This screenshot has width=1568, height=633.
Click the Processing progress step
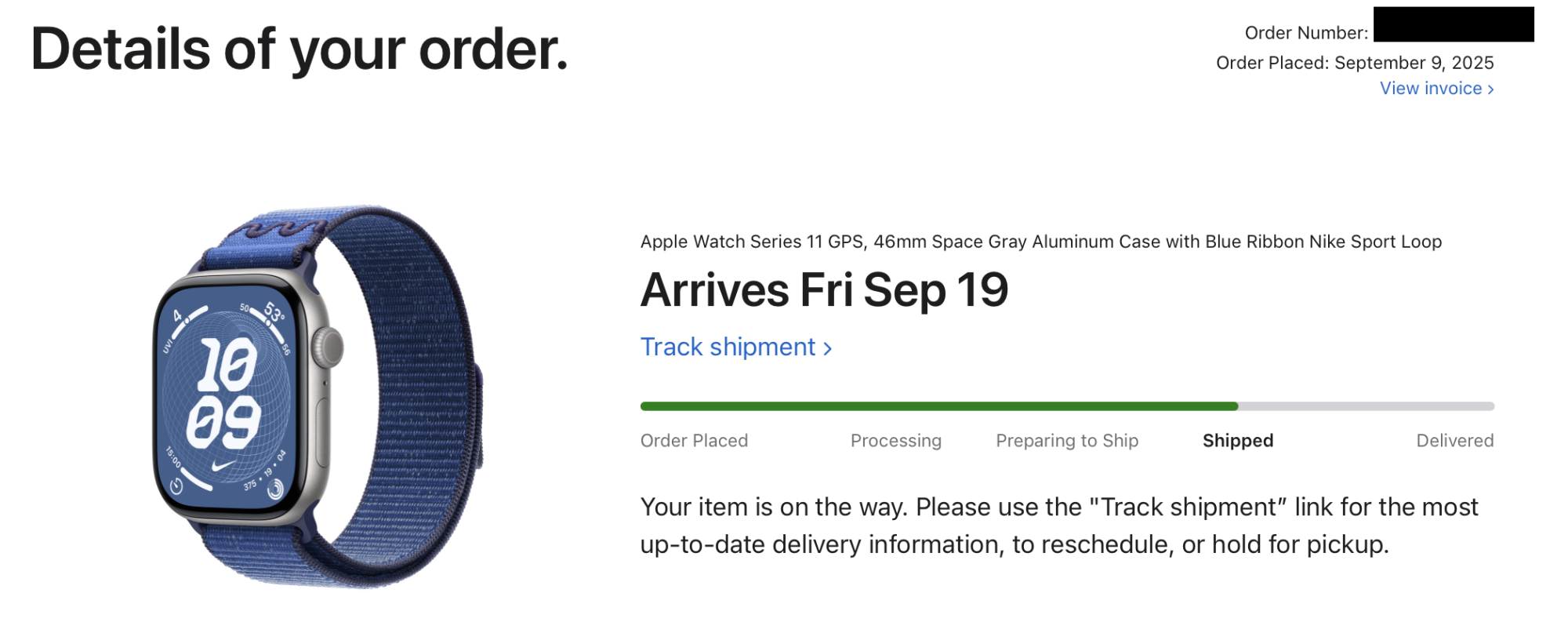click(895, 441)
